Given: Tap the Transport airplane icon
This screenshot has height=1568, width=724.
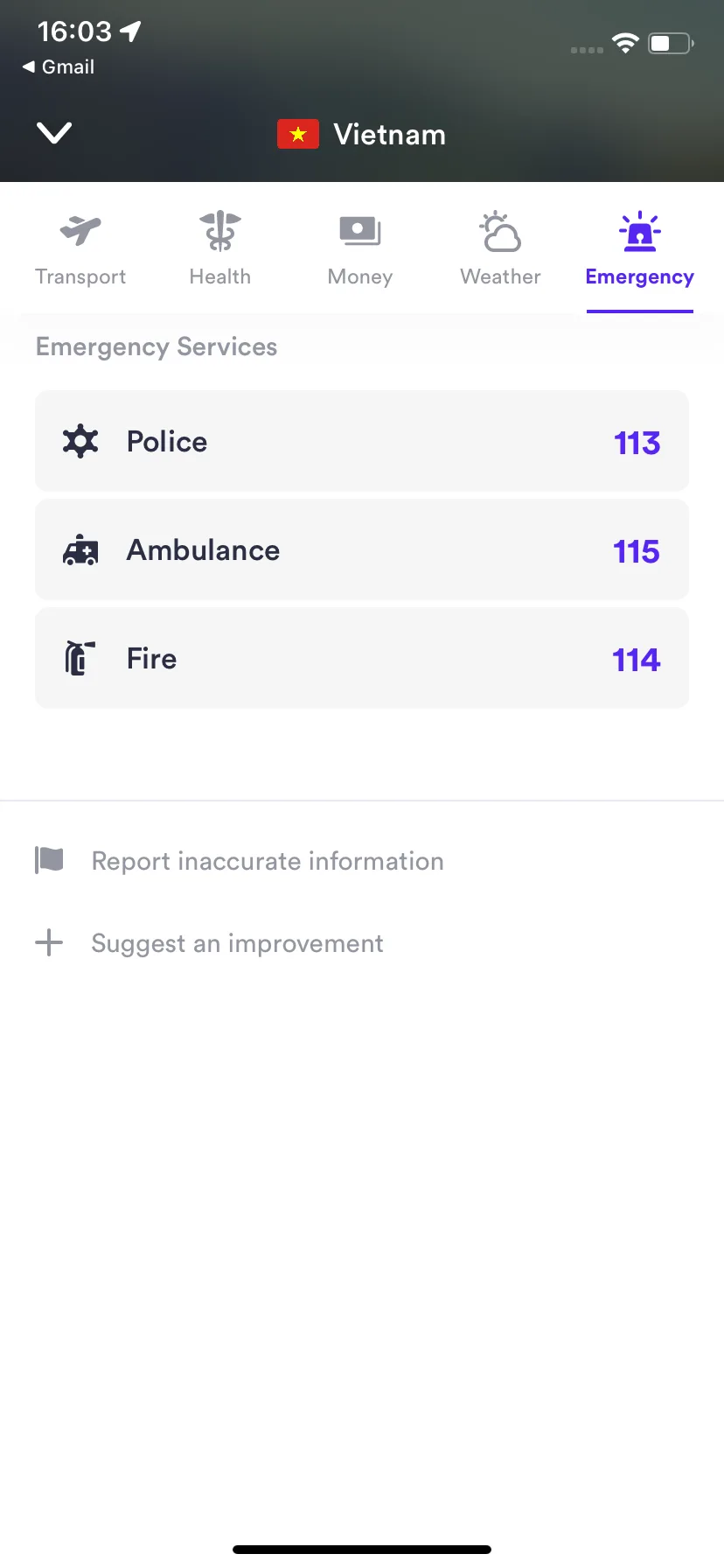Looking at the screenshot, I should (x=80, y=231).
